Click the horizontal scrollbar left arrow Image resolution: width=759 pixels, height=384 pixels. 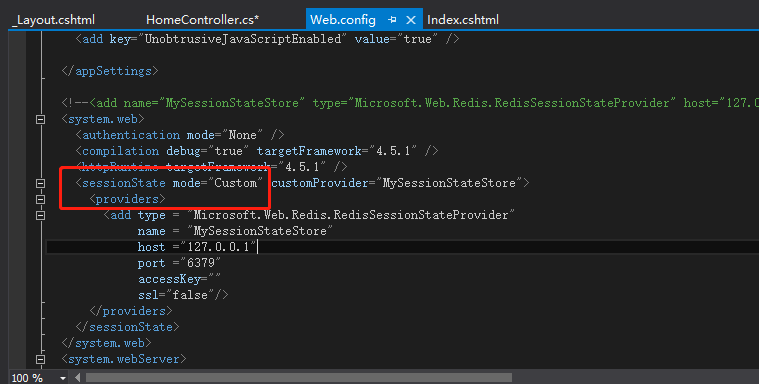(77, 378)
